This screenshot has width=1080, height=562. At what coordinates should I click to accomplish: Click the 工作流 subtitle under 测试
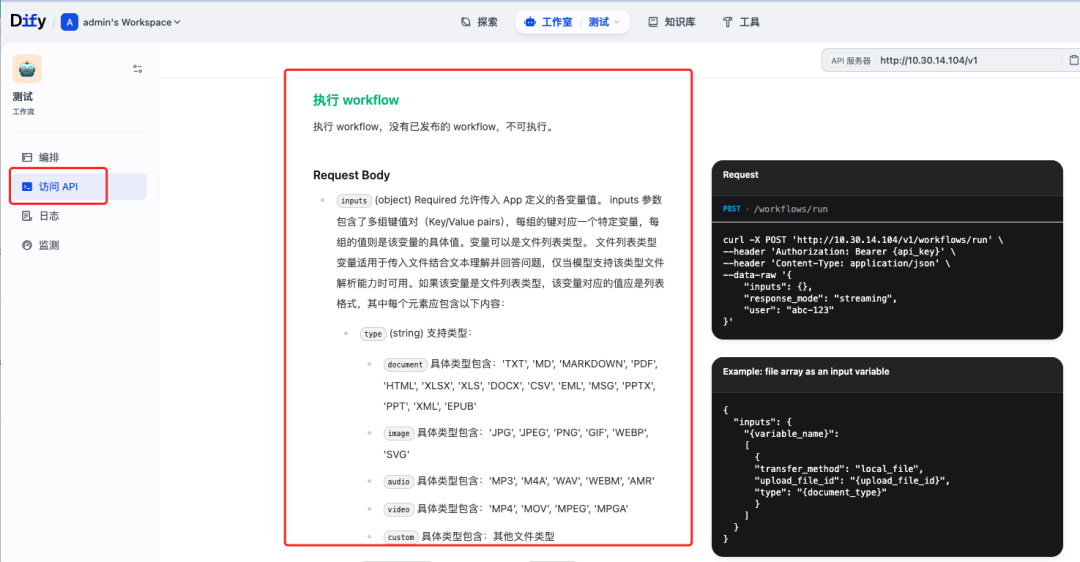[x=23, y=112]
